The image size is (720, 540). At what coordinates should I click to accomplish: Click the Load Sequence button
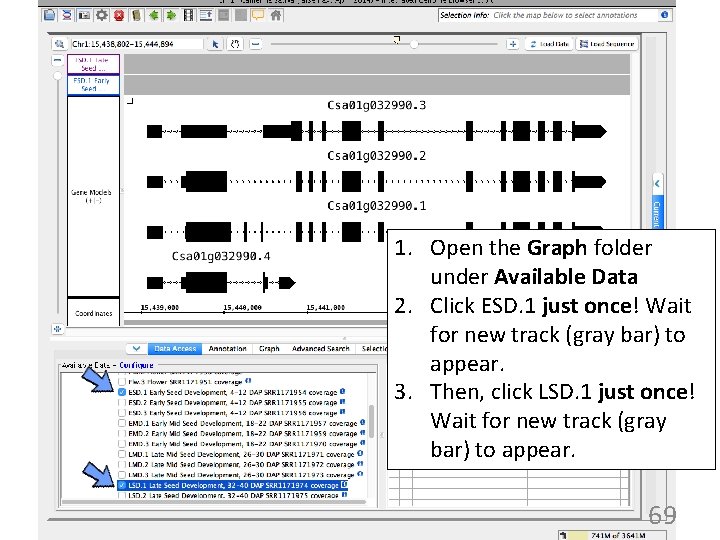click(607, 44)
